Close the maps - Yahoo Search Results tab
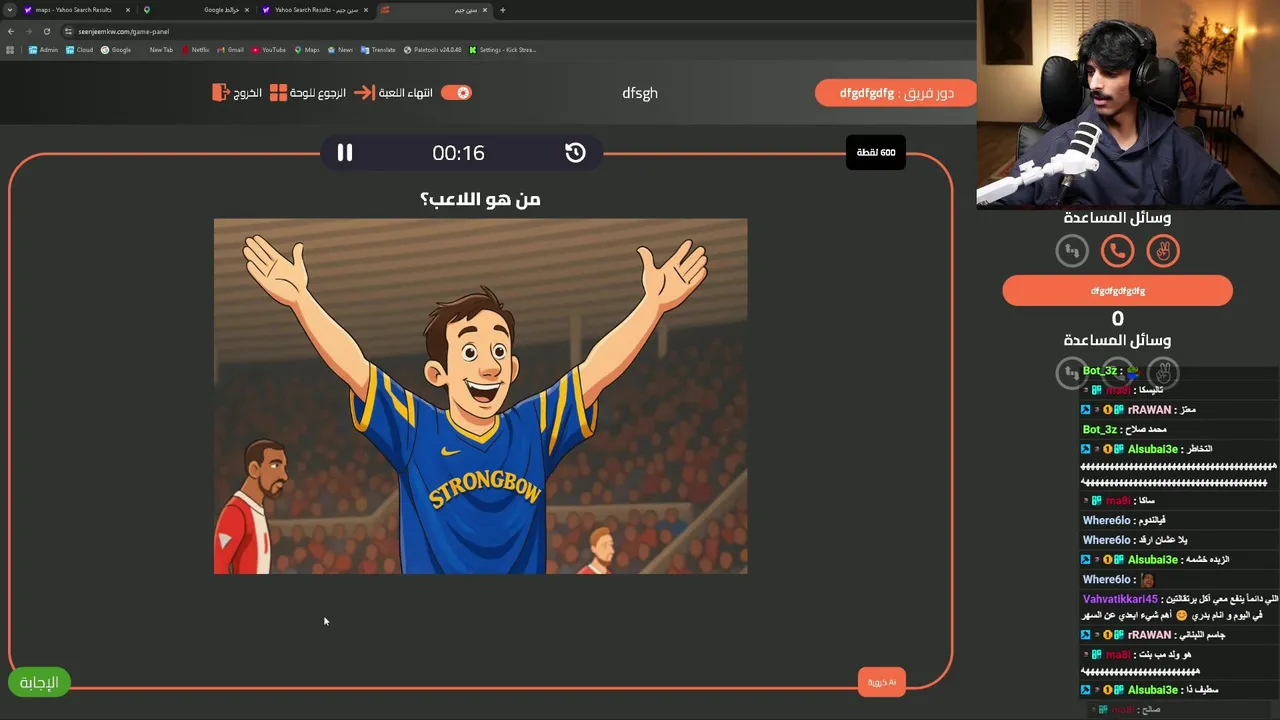Viewport: 1280px width, 720px height. [x=127, y=10]
